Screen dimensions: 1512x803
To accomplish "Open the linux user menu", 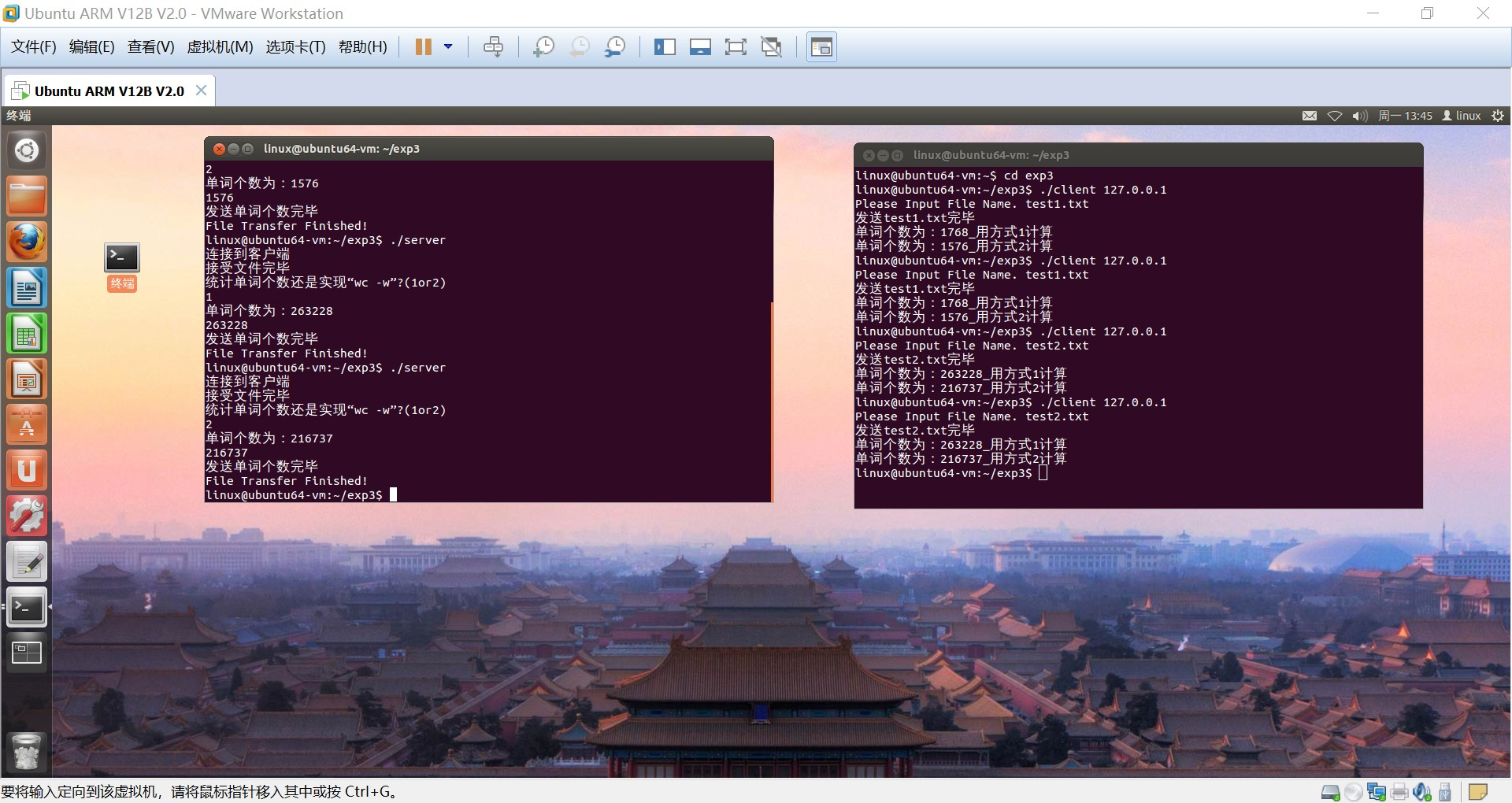I will [x=1462, y=116].
